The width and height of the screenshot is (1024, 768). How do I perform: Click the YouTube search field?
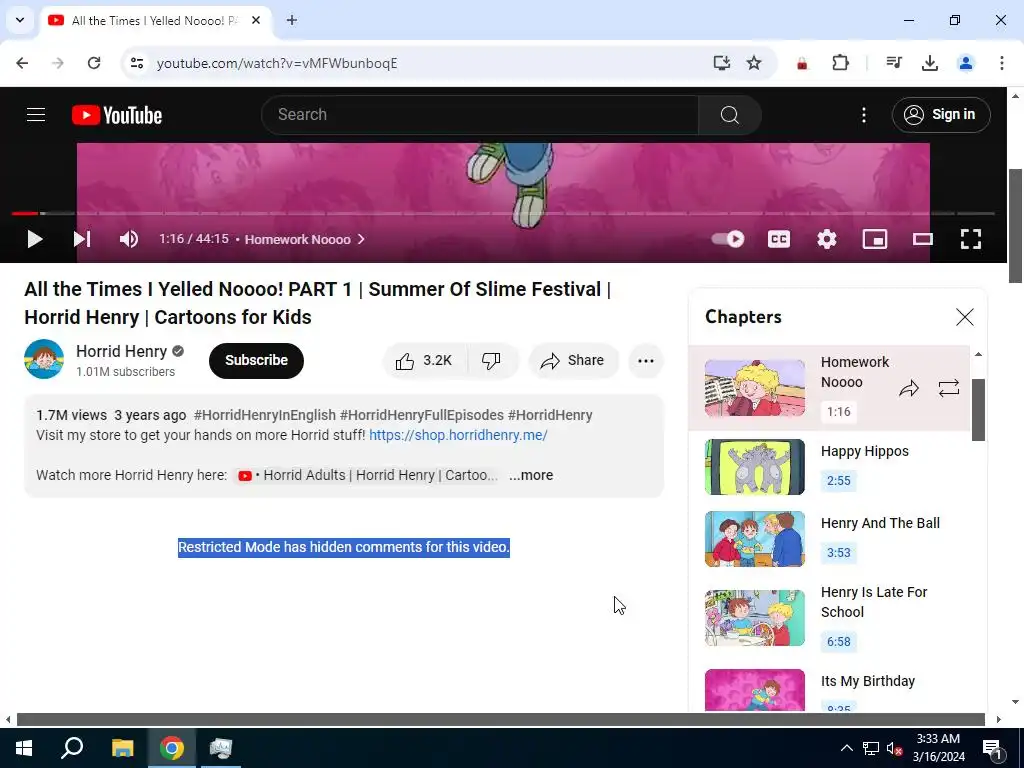480,115
